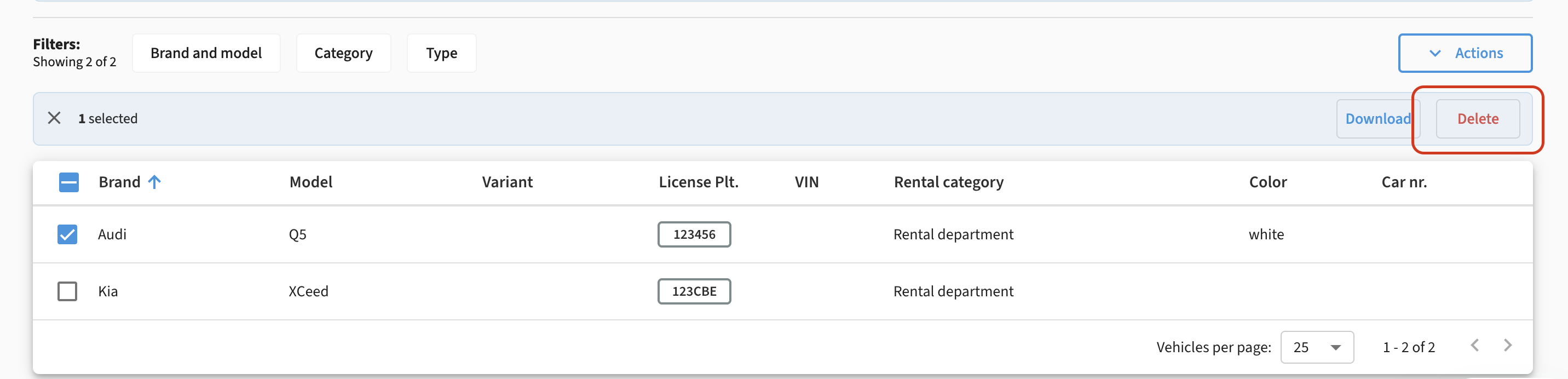The width and height of the screenshot is (1568, 379).
Task: Select the XCeed model cell
Action: pyautogui.click(x=309, y=291)
